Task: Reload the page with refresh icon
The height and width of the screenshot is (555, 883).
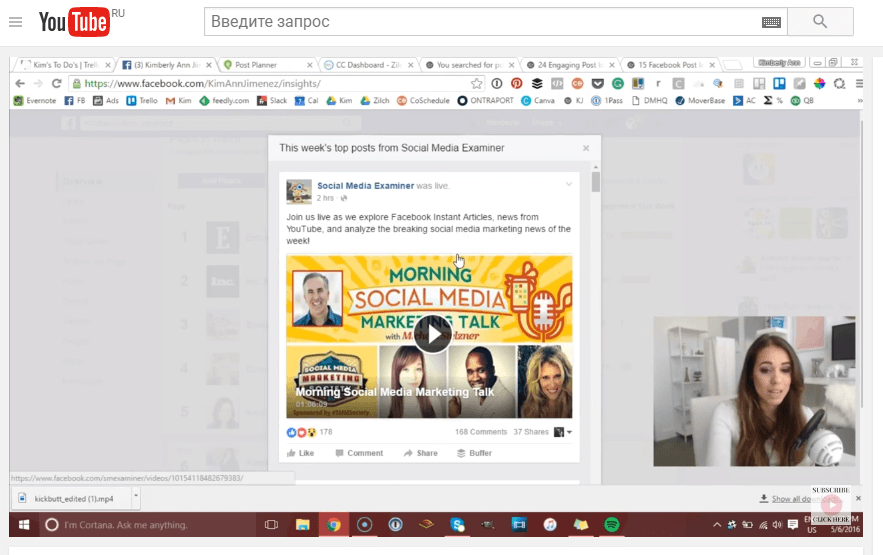Action: click(56, 83)
